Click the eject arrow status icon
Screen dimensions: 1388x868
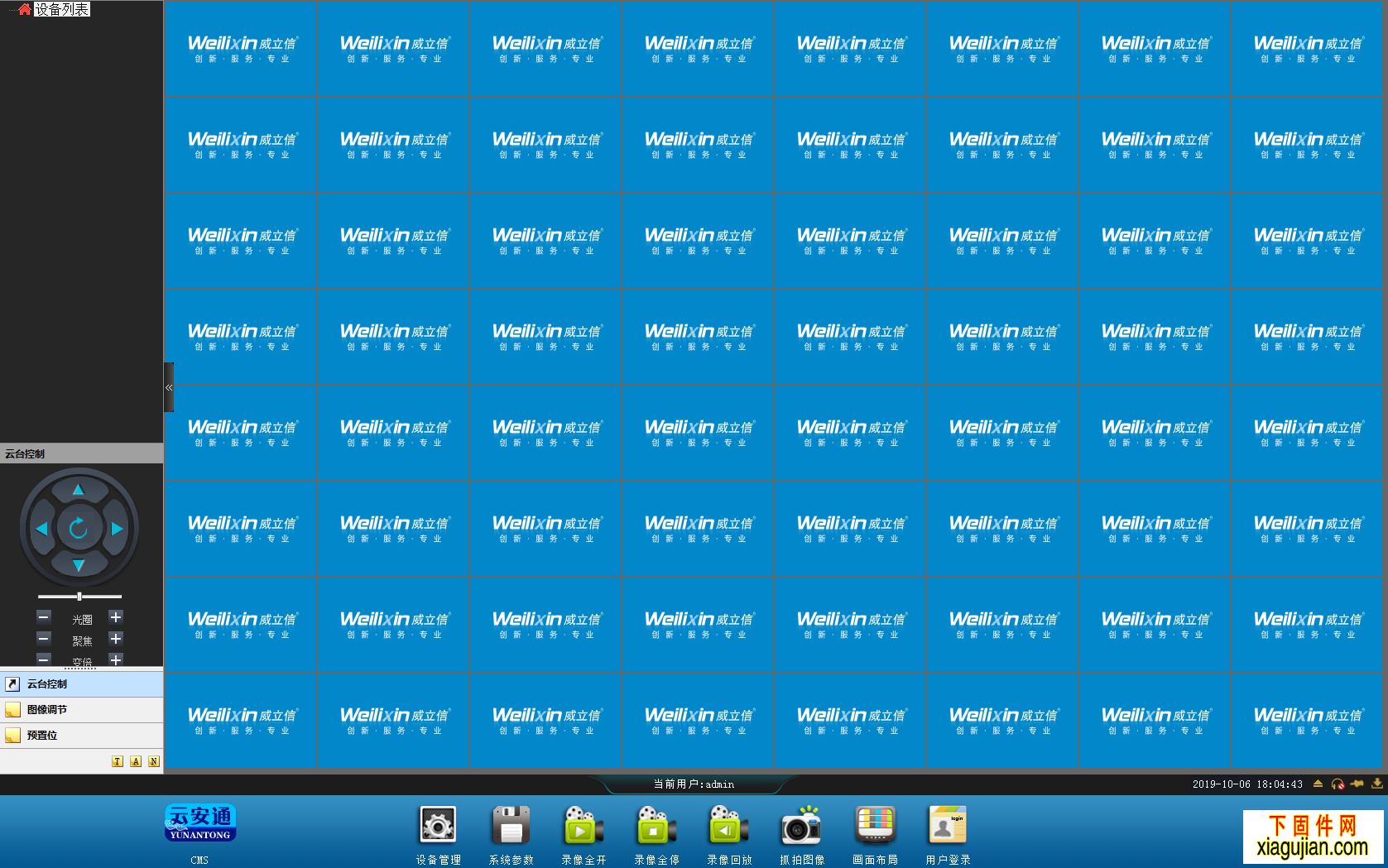coord(1318,784)
